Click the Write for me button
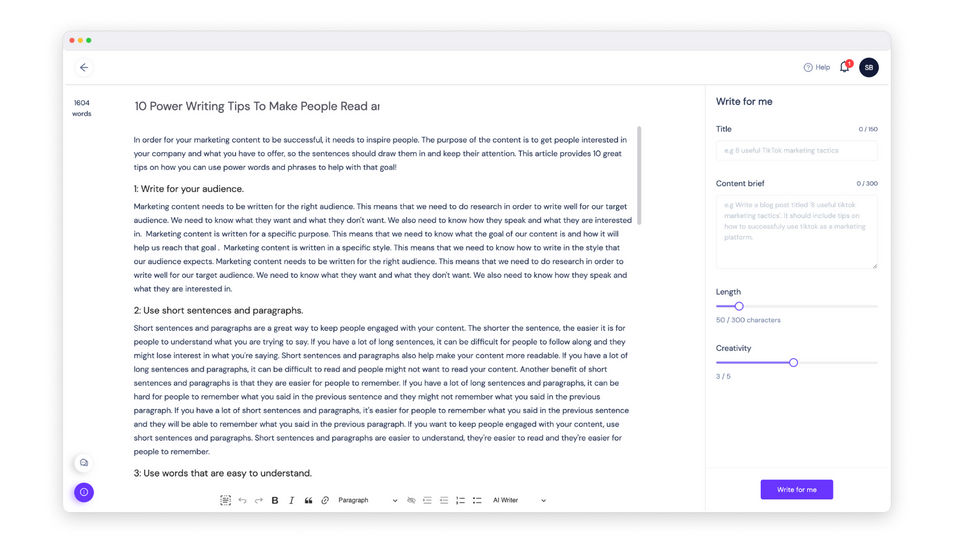This screenshot has width=960, height=540. pos(797,490)
